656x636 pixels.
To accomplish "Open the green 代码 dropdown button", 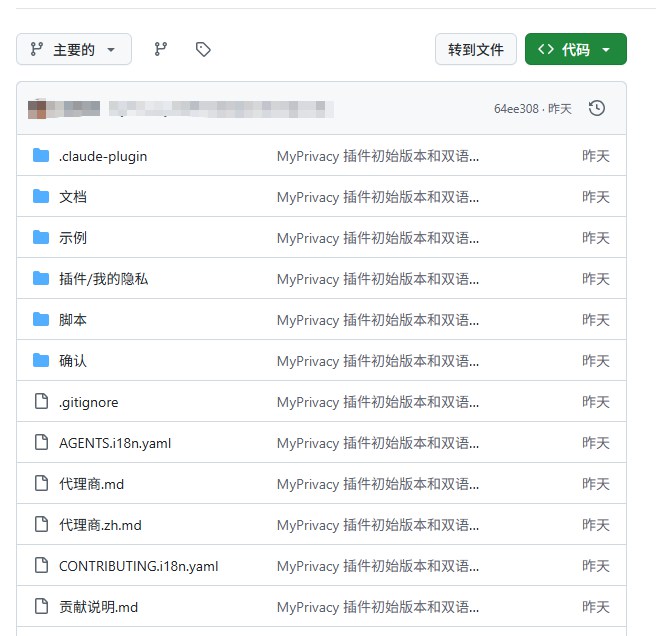I will (576, 49).
